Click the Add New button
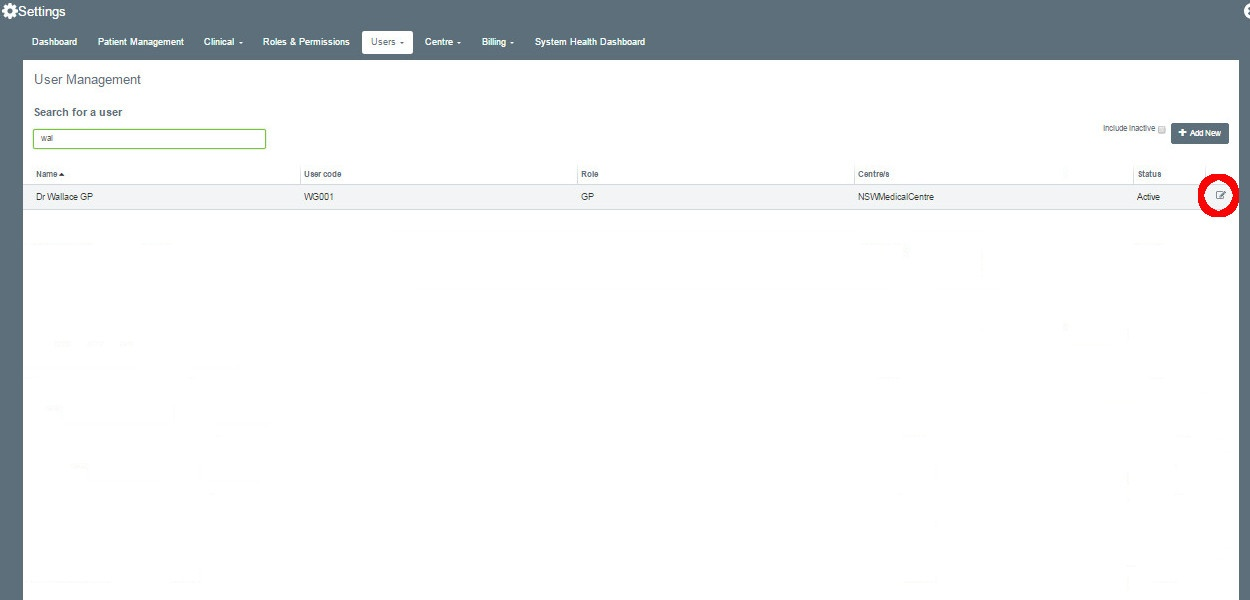This screenshot has width=1250, height=600. [x=1199, y=132]
